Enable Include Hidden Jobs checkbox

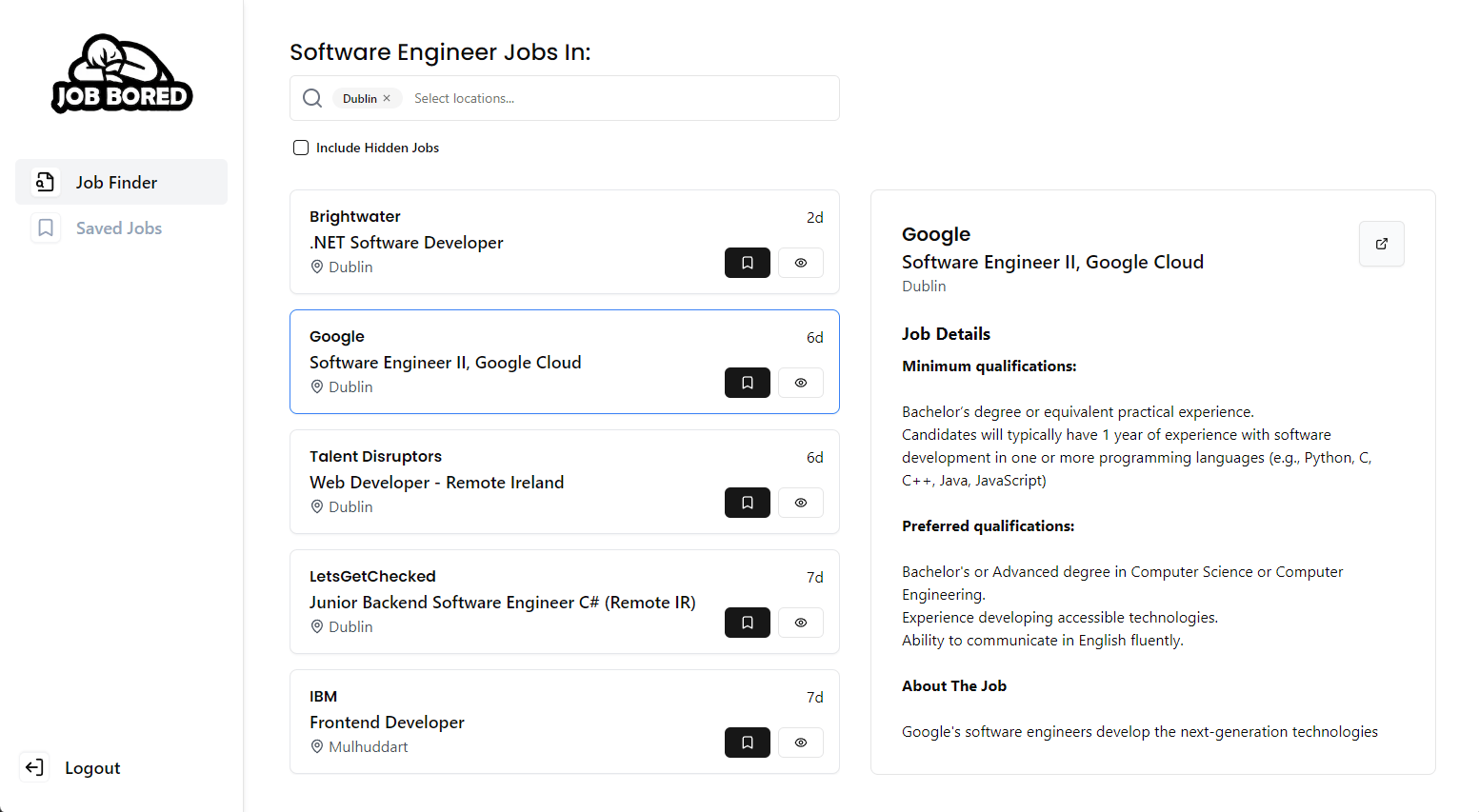pyautogui.click(x=301, y=148)
